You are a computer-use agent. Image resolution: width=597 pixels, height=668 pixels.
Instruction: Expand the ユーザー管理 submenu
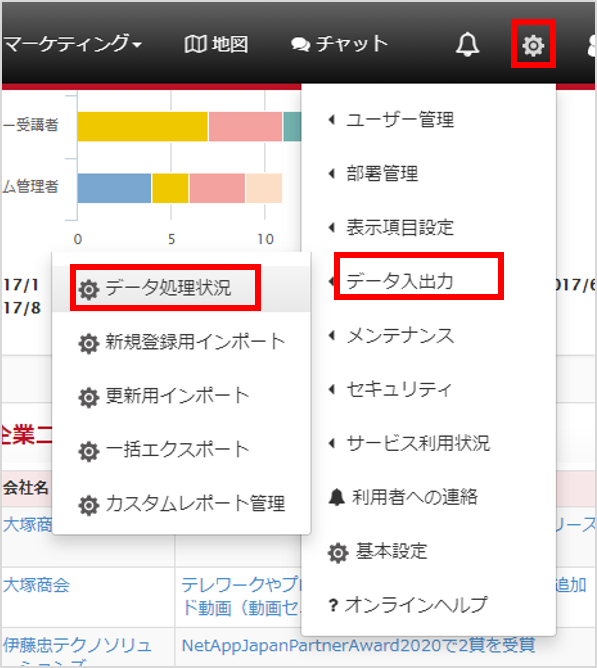pos(391,120)
